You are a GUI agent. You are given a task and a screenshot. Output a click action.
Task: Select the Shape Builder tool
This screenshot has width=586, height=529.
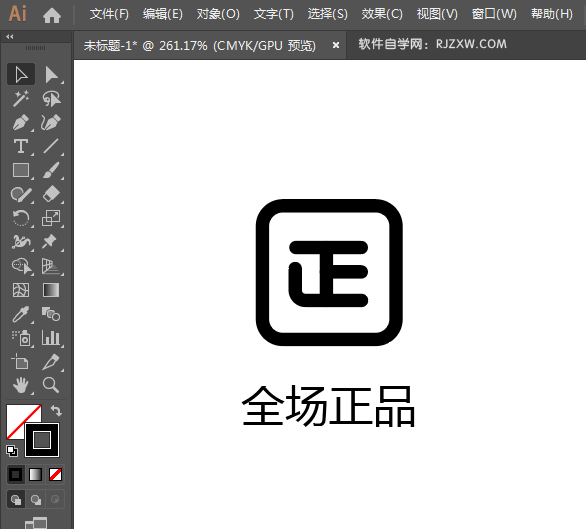(x=21, y=266)
